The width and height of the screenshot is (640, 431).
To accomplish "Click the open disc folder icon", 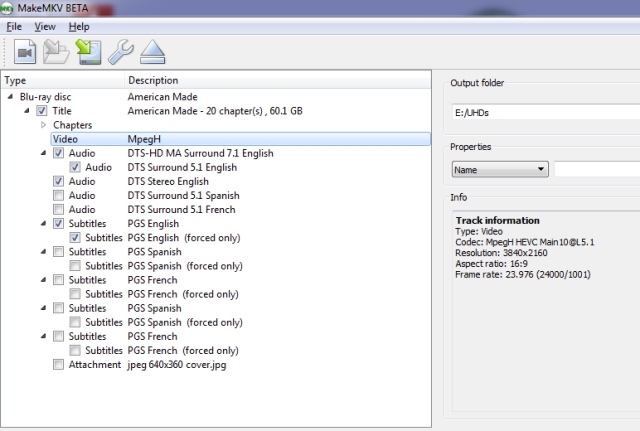I will point(56,52).
